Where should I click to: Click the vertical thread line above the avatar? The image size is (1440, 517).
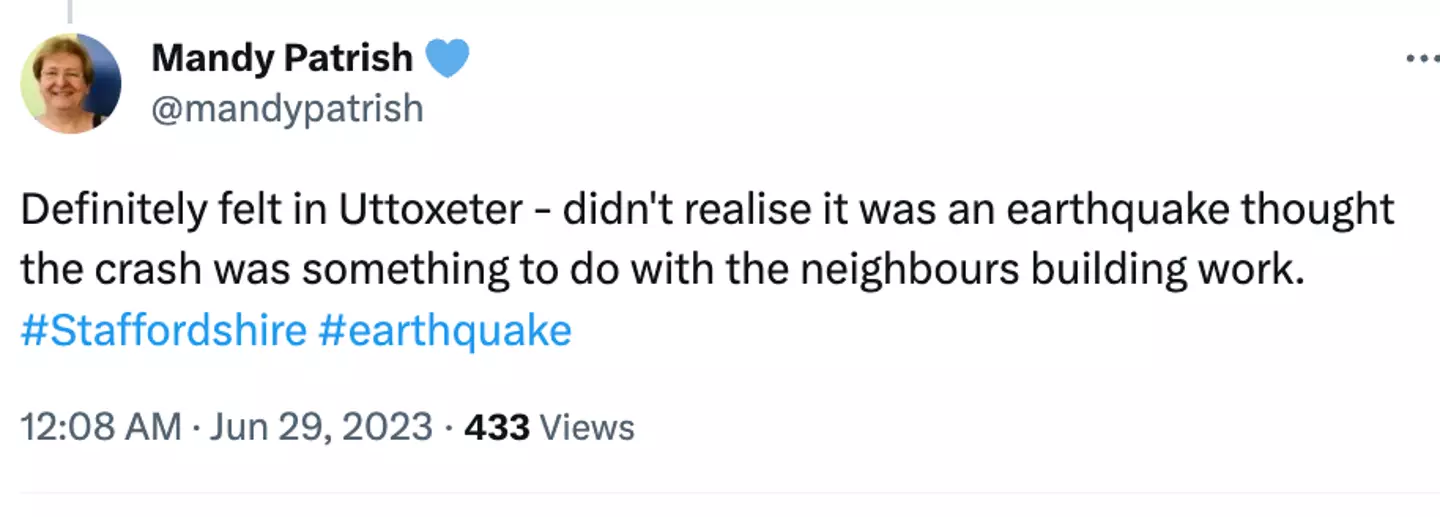69,10
